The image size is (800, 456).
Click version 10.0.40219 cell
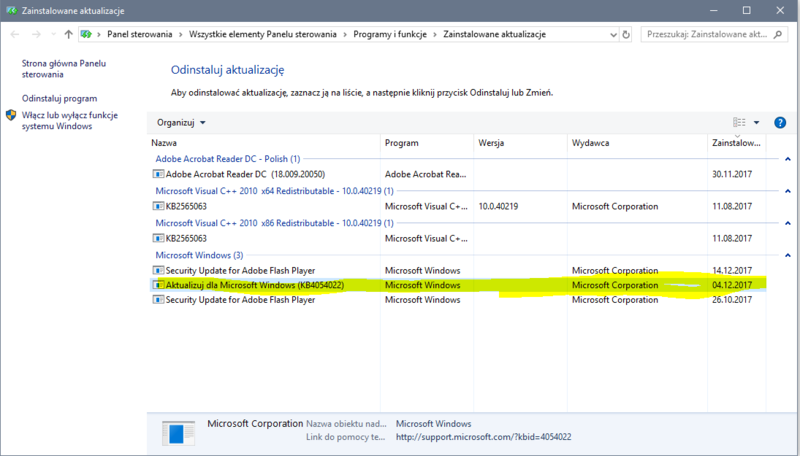pyautogui.click(x=498, y=207)
